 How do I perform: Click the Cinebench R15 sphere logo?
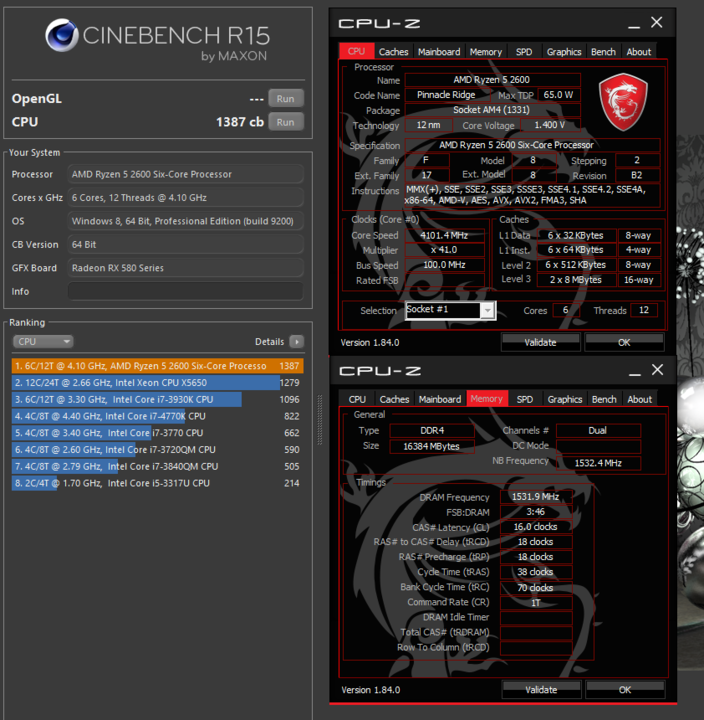click(x=62, y=35)
